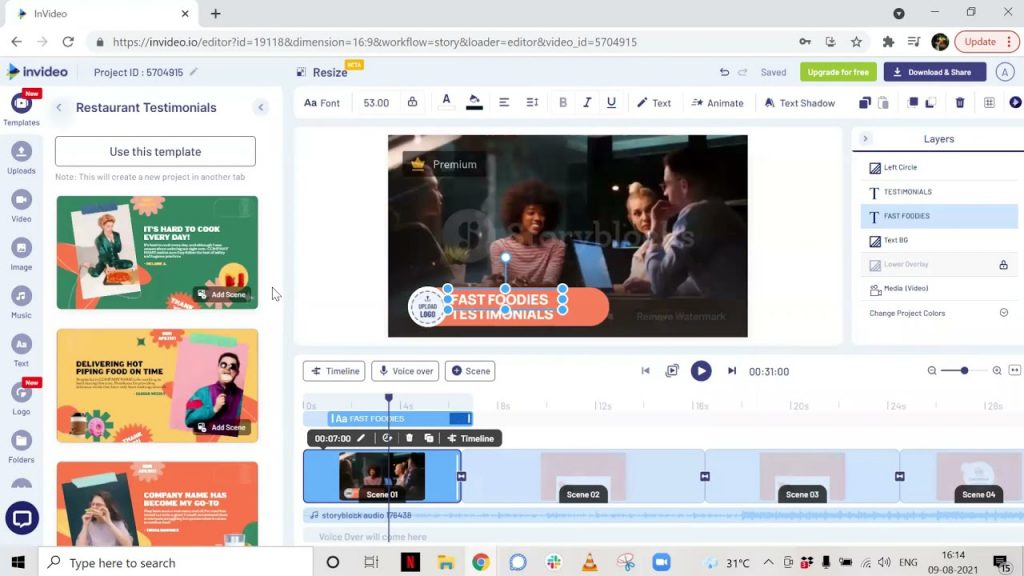The width and height of the screenshot is (1024, 576).
Task: Expand the Change Project Colors section
Action: (1005, 313)
